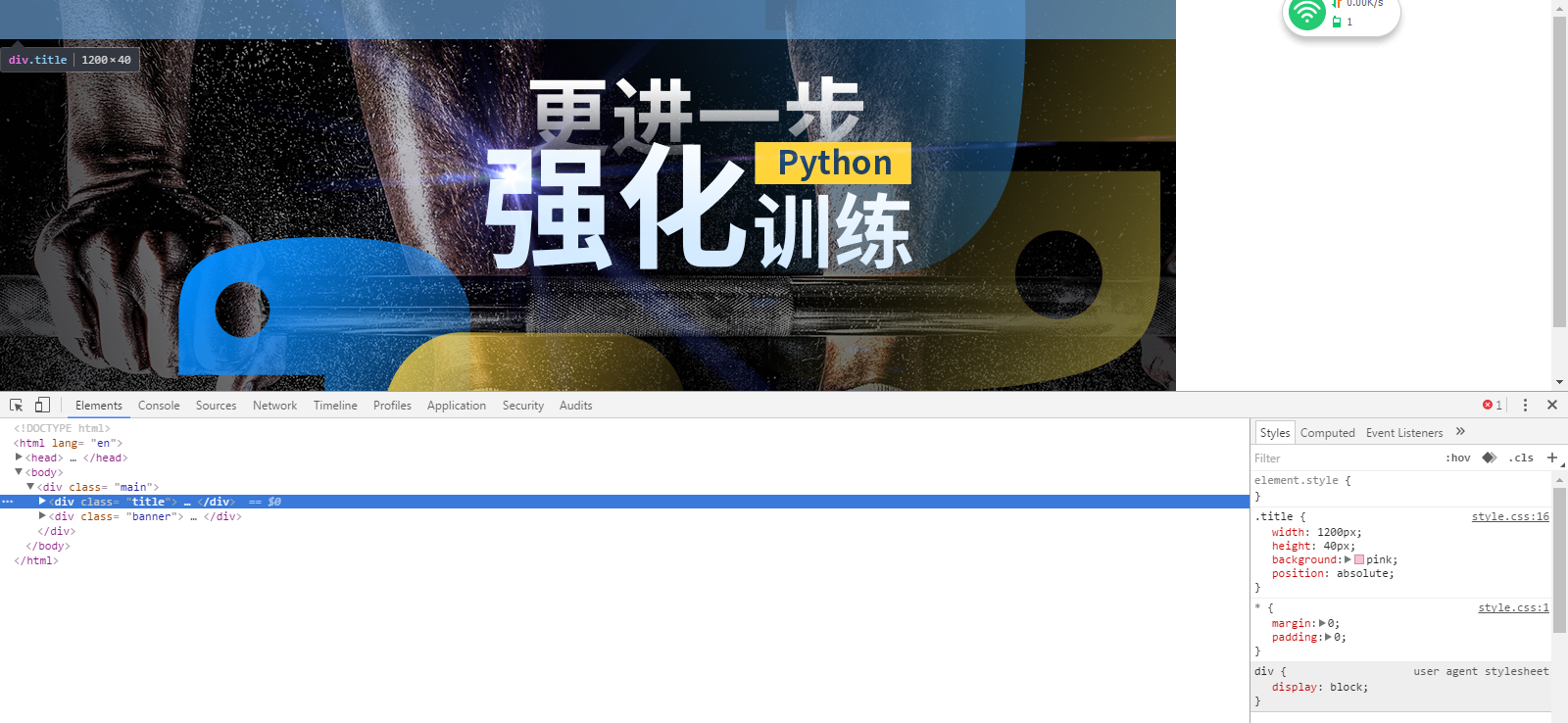Click the element.style rule block
Image resolution: width=1568 pixels, height=723 pixels.
click(1401, 487)
